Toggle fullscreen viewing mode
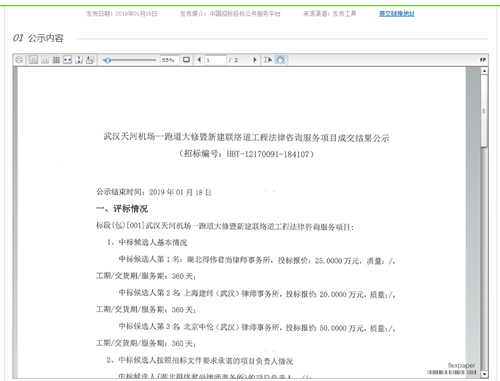 [x=186, y=60]
